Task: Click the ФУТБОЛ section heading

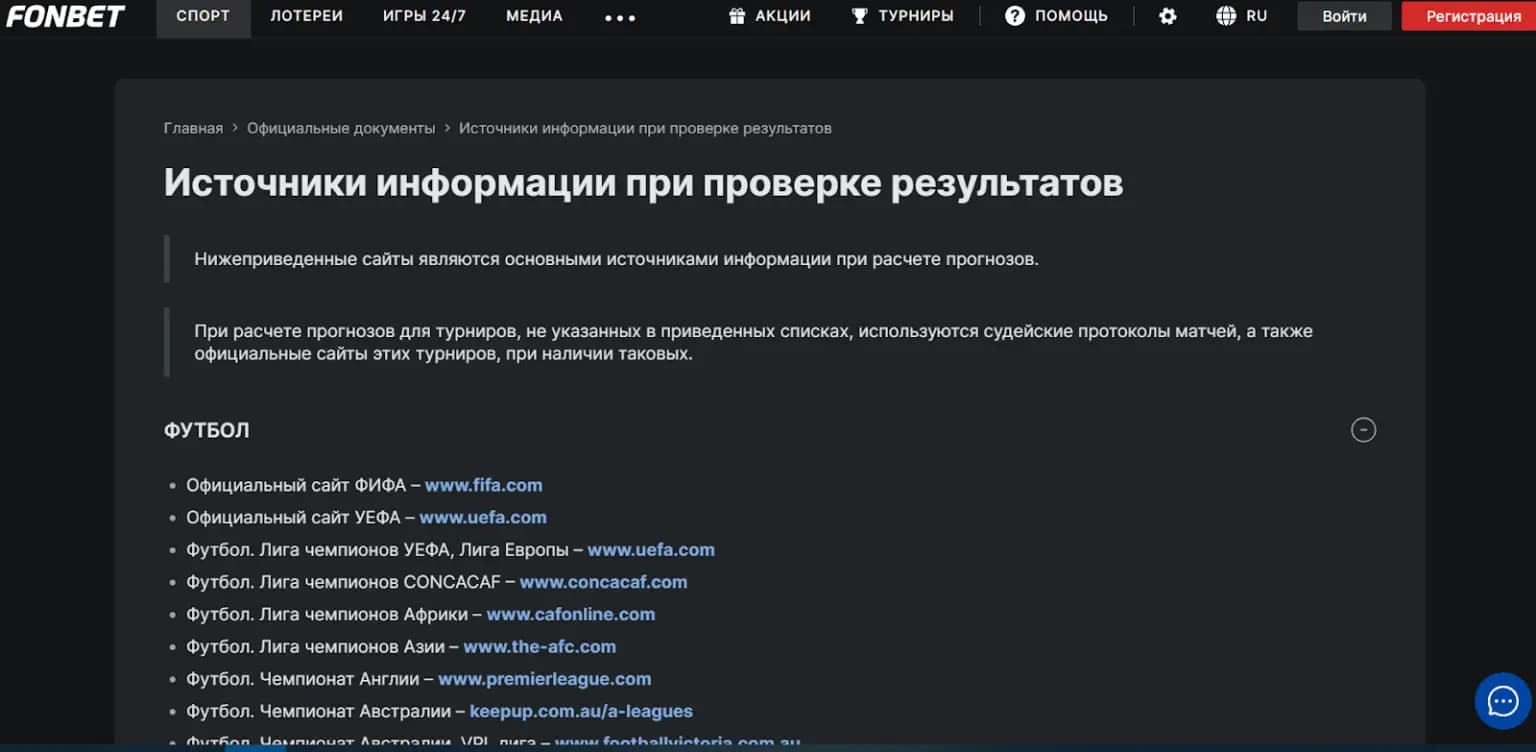Action: (207, 430)
